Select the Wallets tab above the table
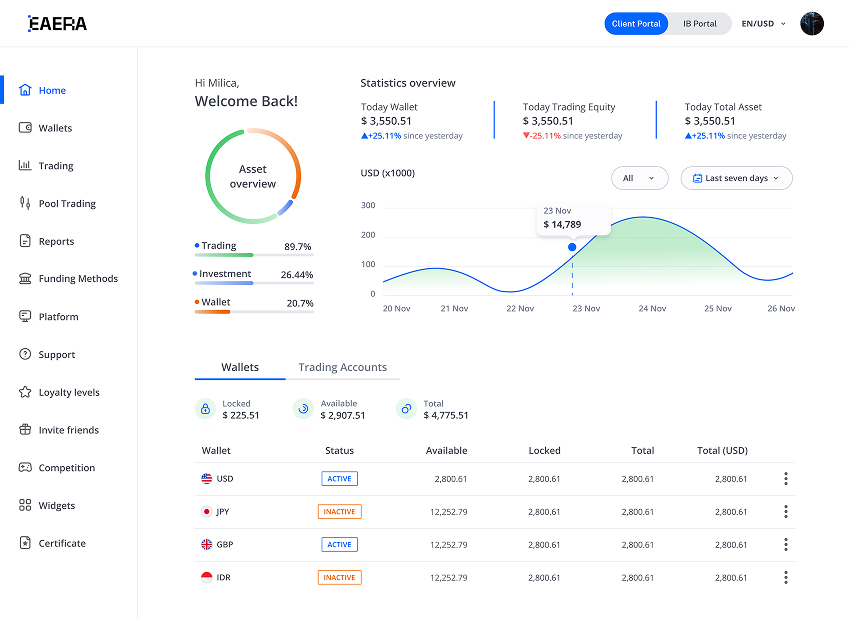This screenshot has height=622, width=849. click(x=240, y=368)
